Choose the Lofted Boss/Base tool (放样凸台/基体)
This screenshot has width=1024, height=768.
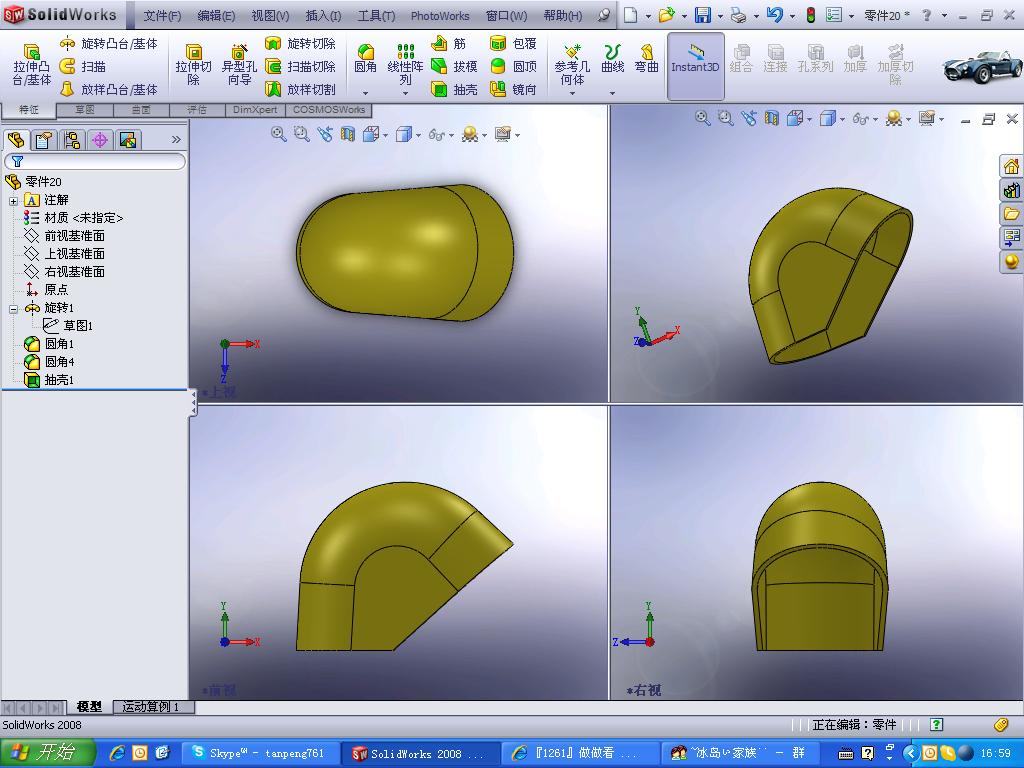coord(108,89)
